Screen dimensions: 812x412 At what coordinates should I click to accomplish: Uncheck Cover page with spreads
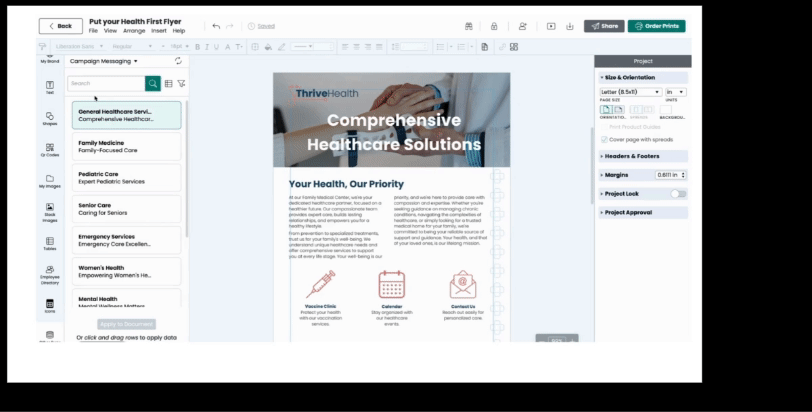coord(603,139)
